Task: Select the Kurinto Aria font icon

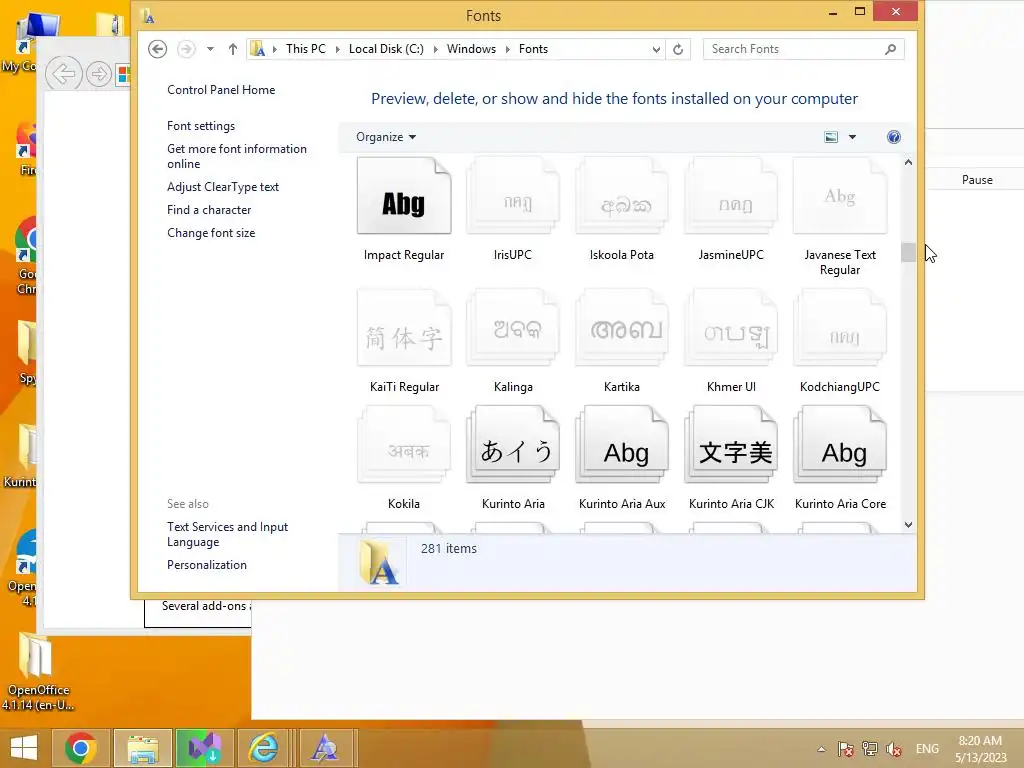Action: point(513,445)
